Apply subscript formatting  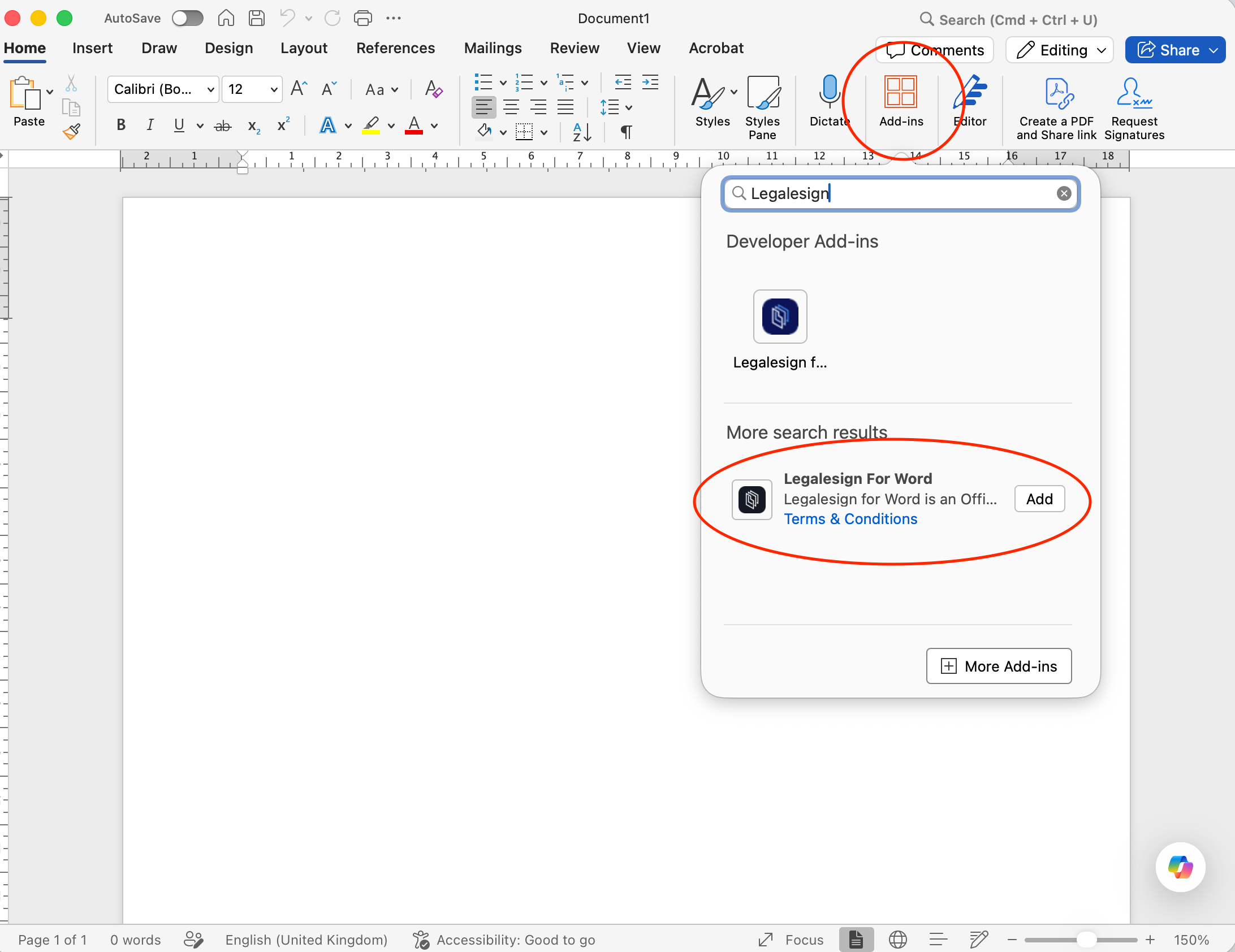(254, 126)
